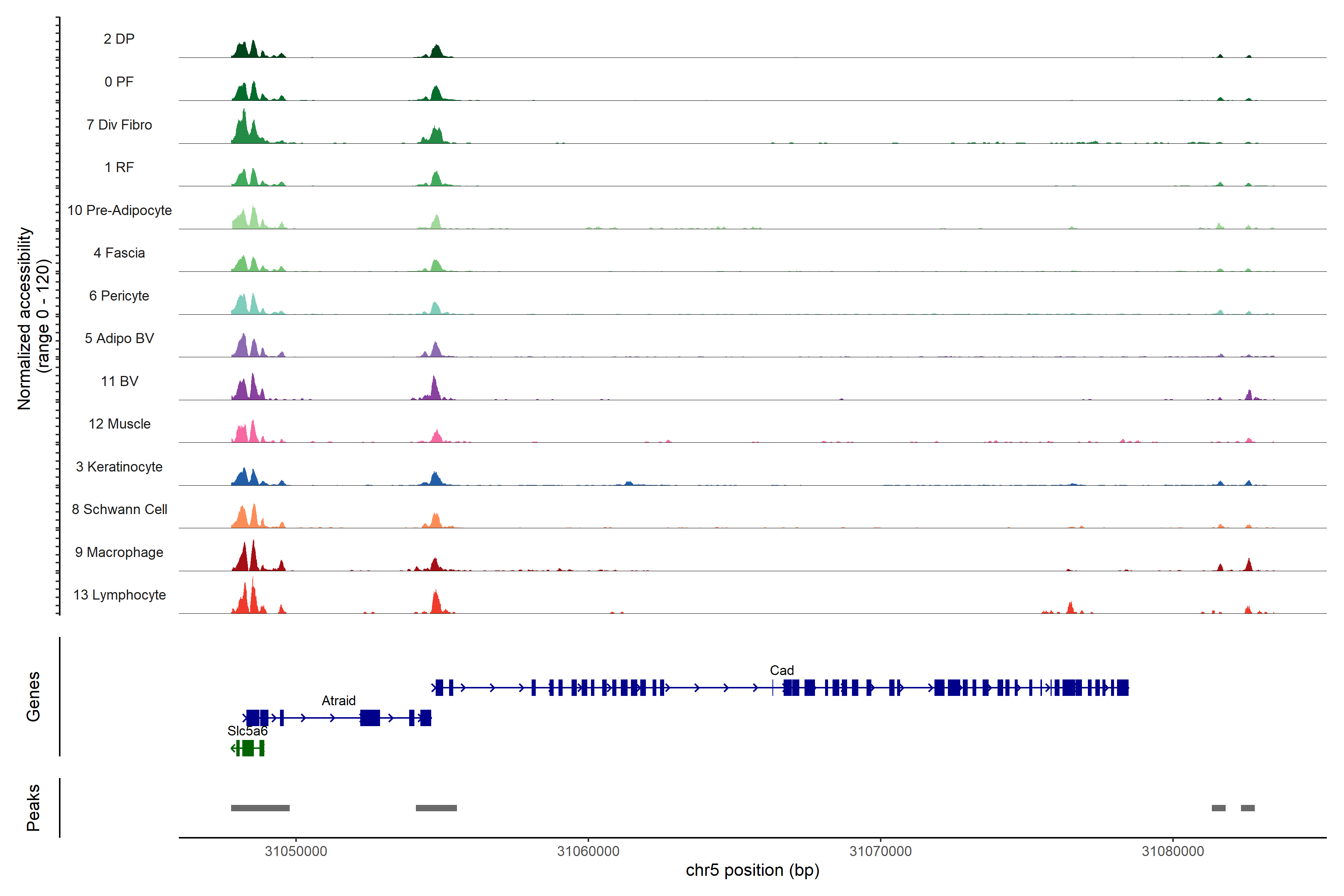The image size is (1344, 896).
Task: Click the Genes panel label
Action: tap(33, 696)
